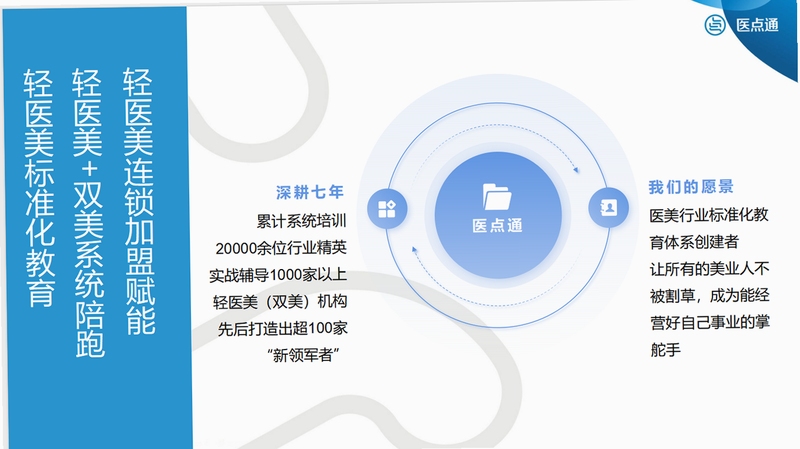Click the 医点通 brand name at top right
This screenshot has width=800, height=449.
[x=757, y=25]
